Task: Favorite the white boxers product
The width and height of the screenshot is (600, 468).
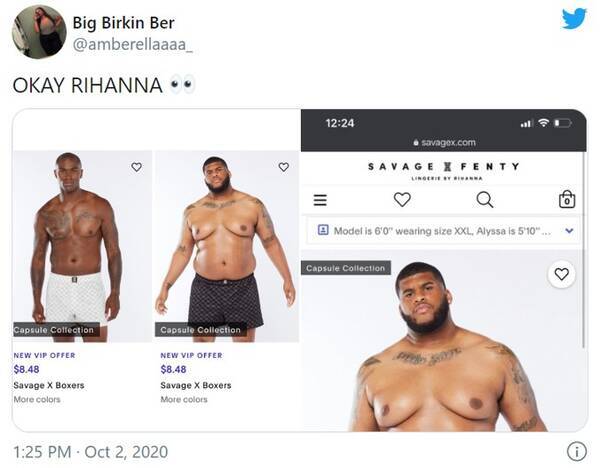Action: point(136,167)
